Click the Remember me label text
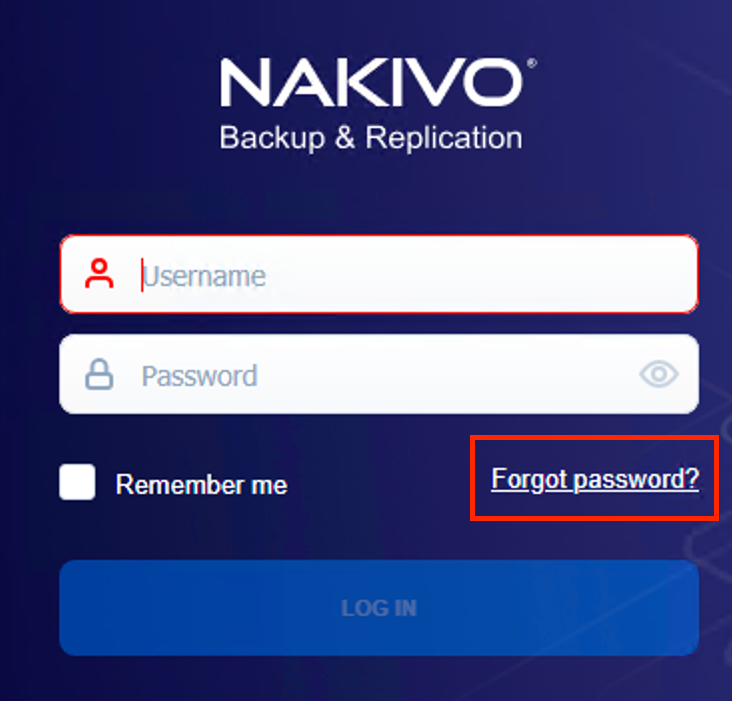 [x=201, y=485]
